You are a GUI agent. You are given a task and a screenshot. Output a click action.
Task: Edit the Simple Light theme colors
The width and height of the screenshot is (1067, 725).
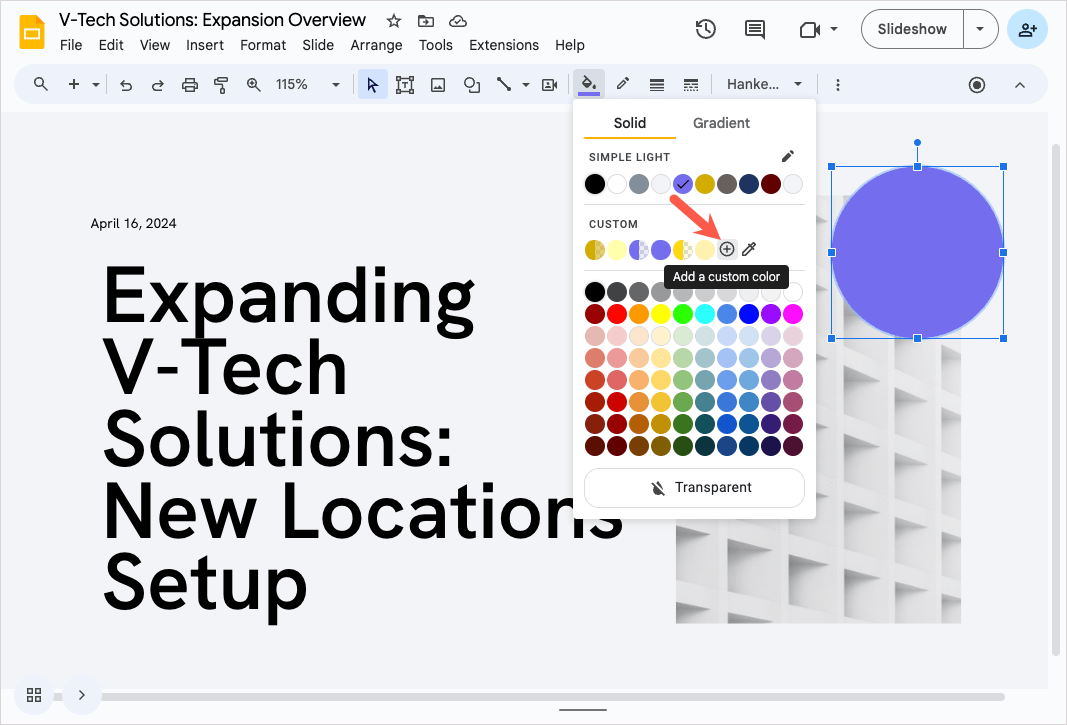point(788,156)
